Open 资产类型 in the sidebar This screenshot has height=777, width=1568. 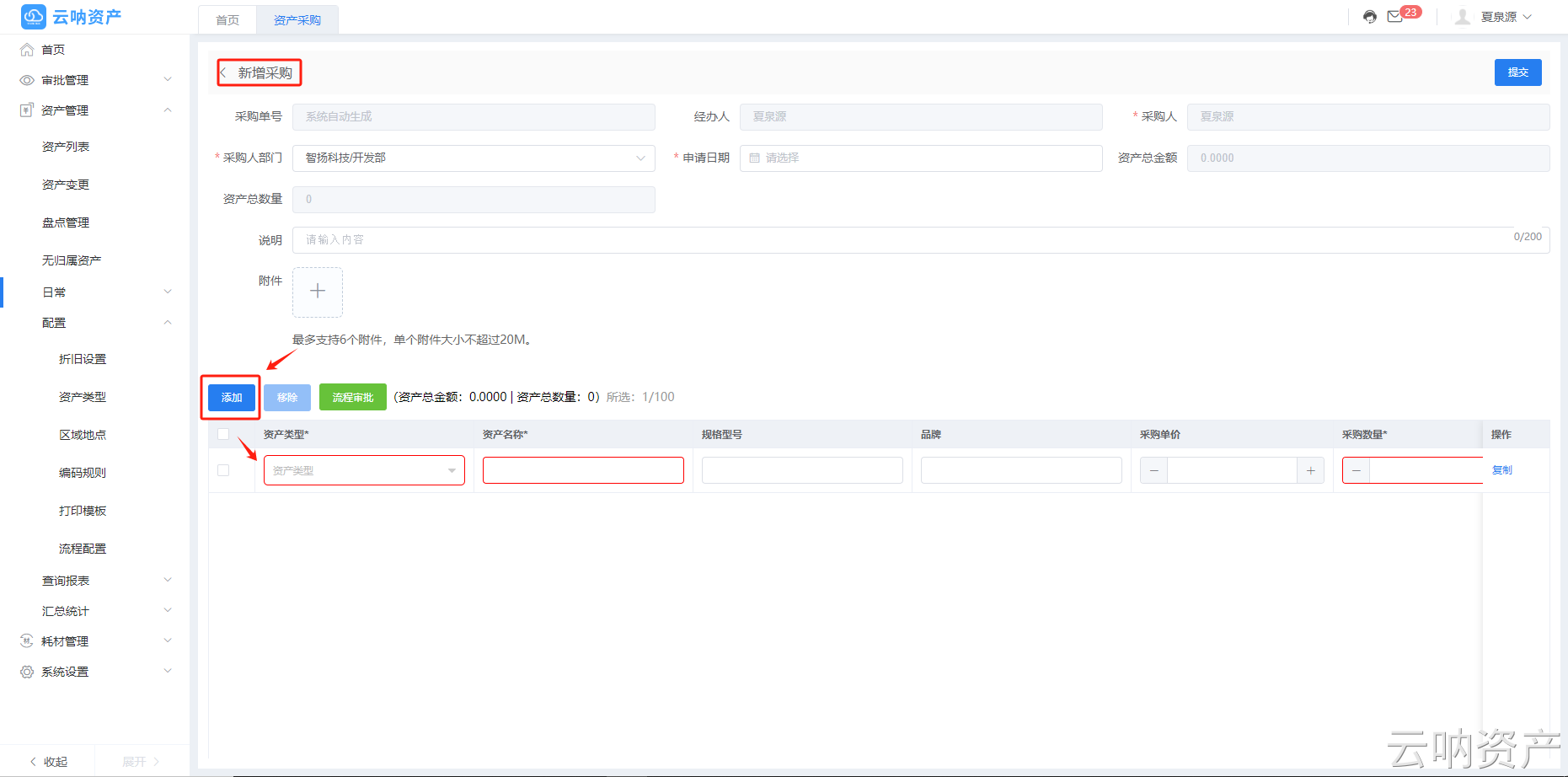83,397
